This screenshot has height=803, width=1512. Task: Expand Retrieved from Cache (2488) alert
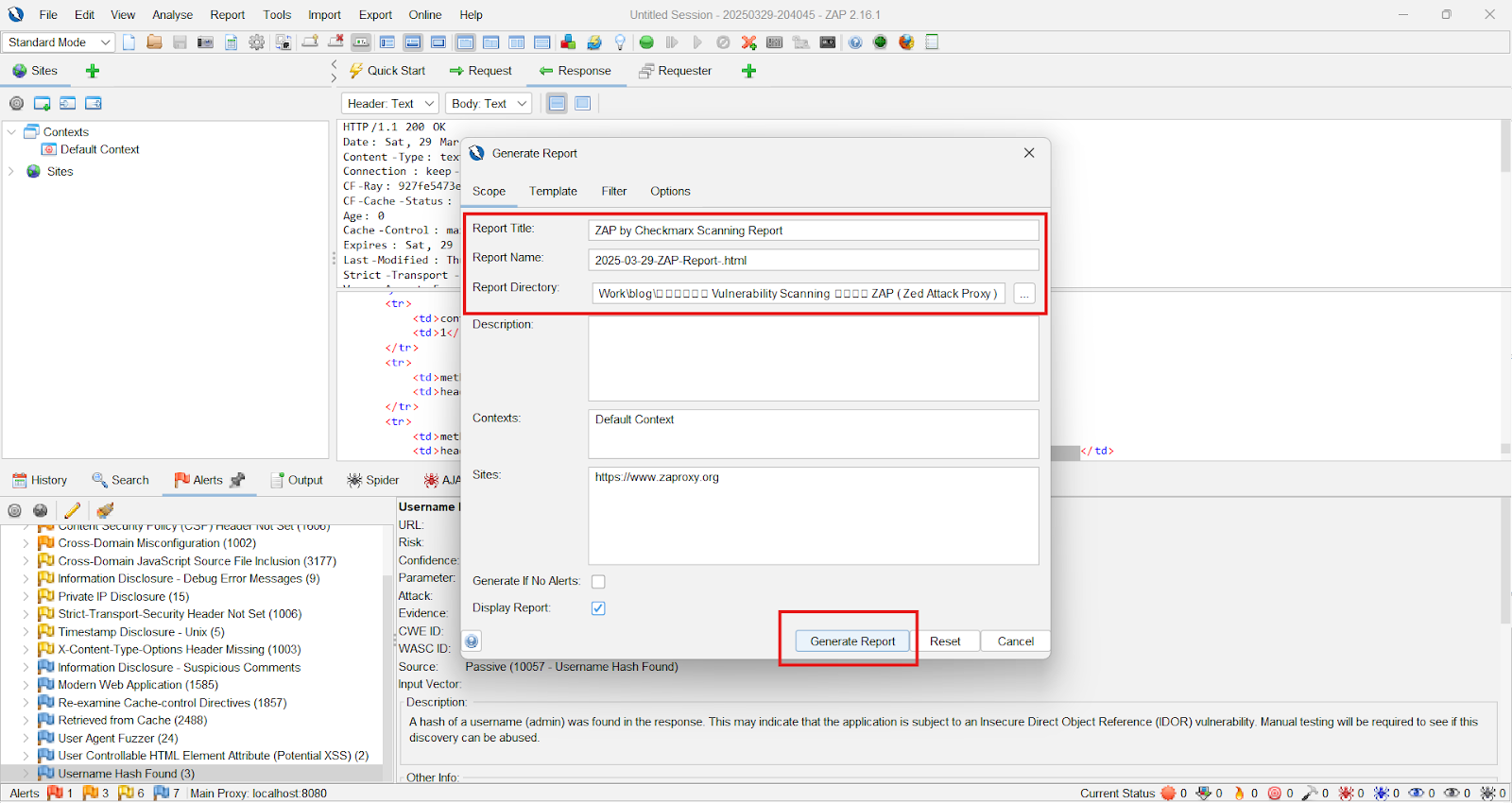click(x=26, y=721)
